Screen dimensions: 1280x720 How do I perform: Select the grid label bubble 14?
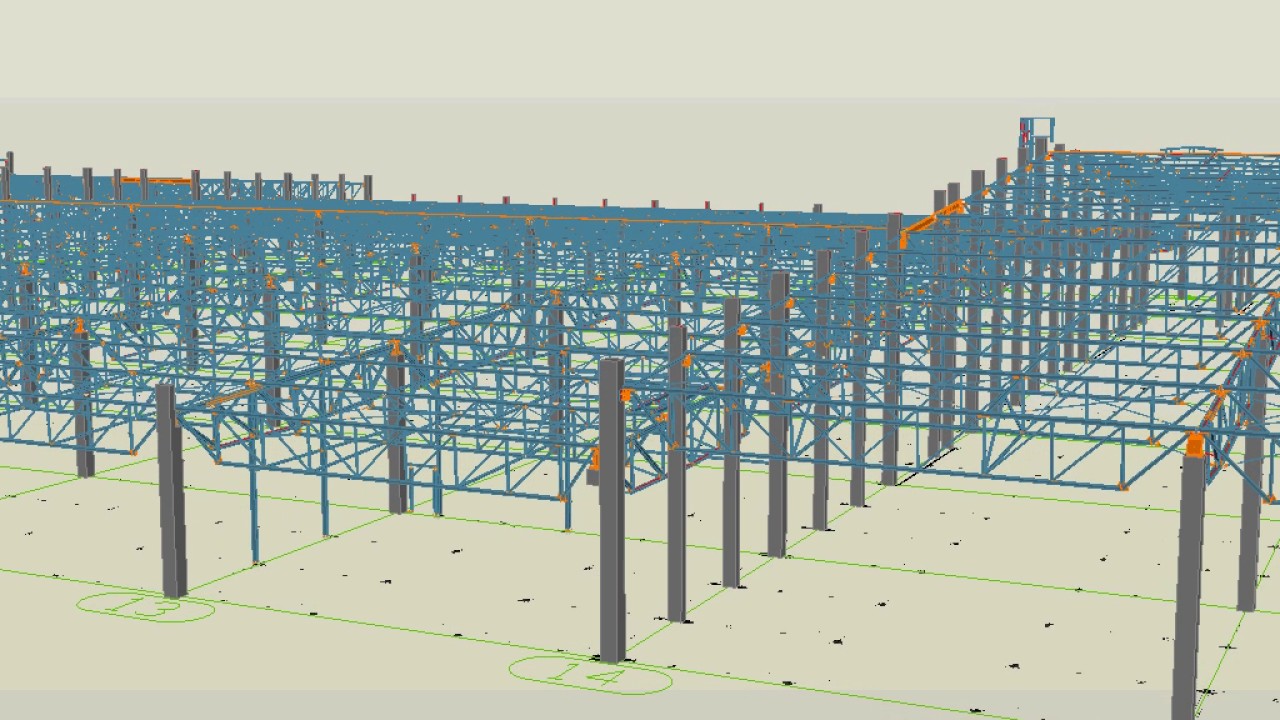tap(590, 676)
